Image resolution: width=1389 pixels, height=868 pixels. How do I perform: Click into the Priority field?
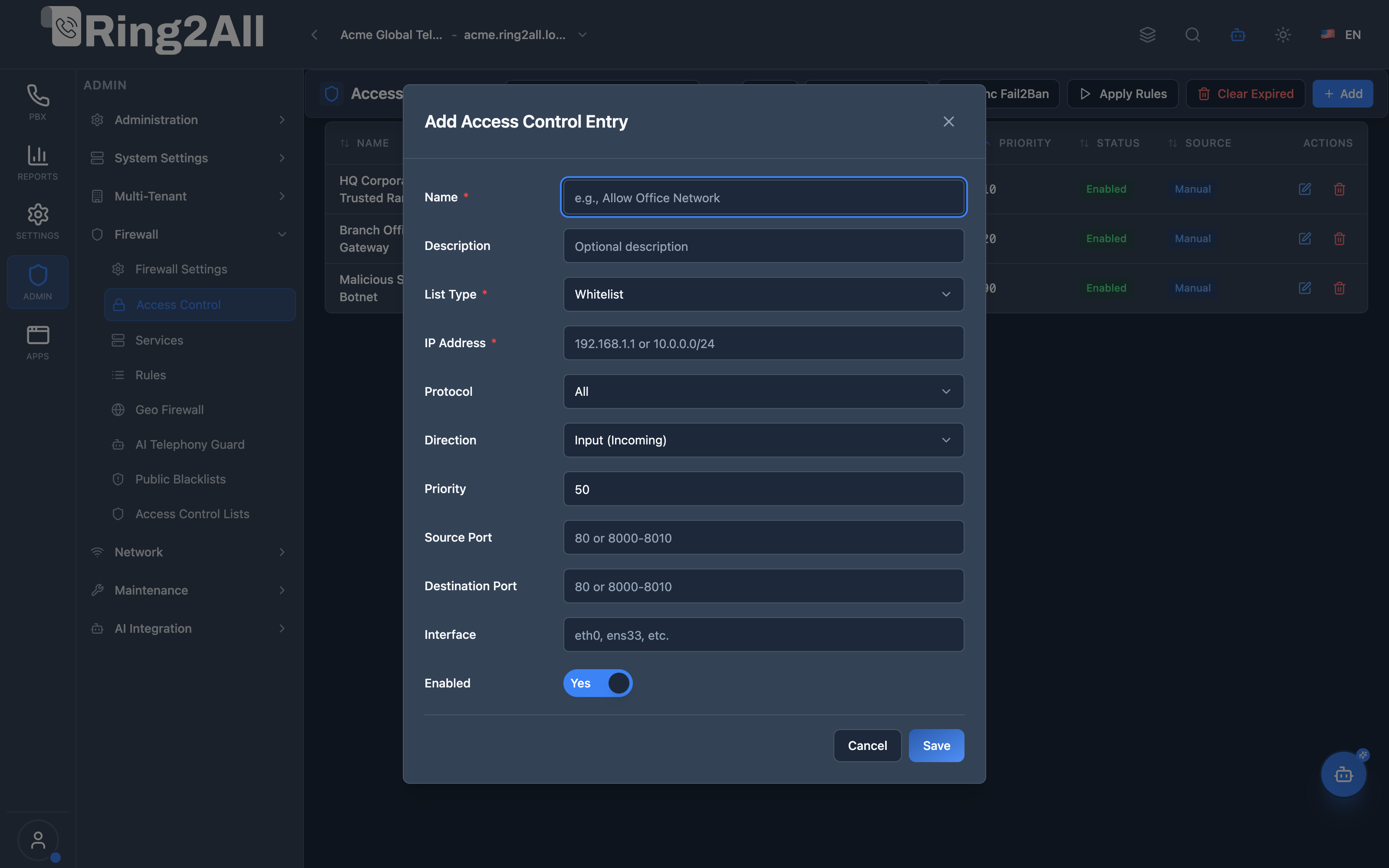pos(764,489)
